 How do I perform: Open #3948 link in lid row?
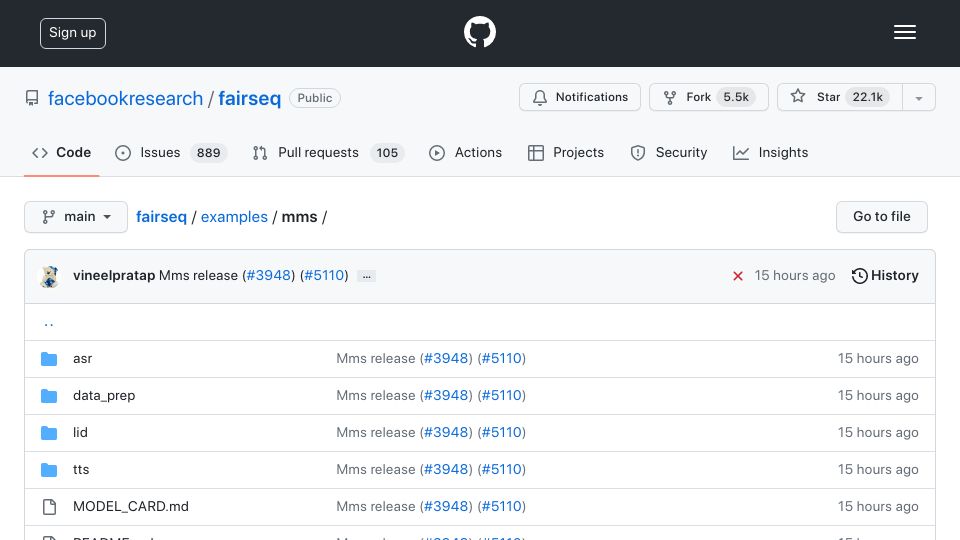446,432
